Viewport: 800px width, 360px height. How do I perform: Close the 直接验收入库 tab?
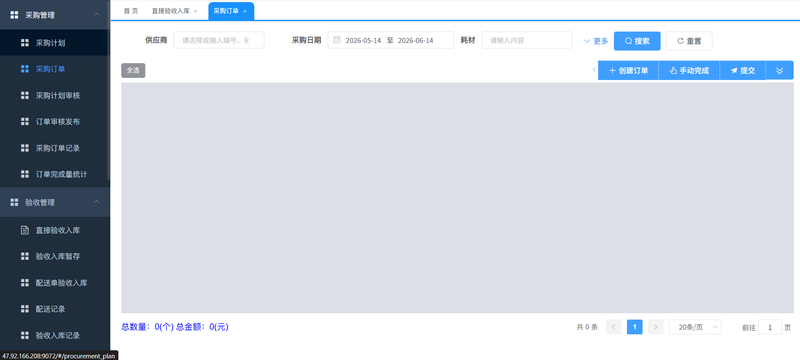tap(195, 11)
